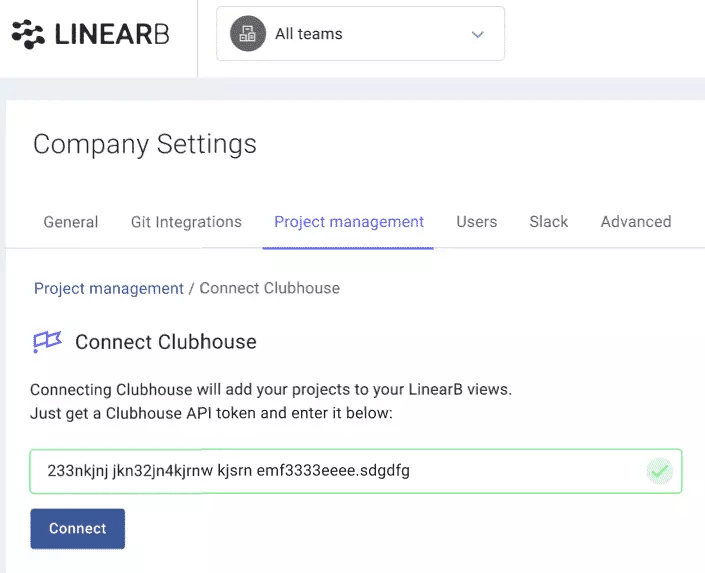Click the Connect Clubhouse section heading
This screenshot has width=705, height=573.
coord(166,342)
